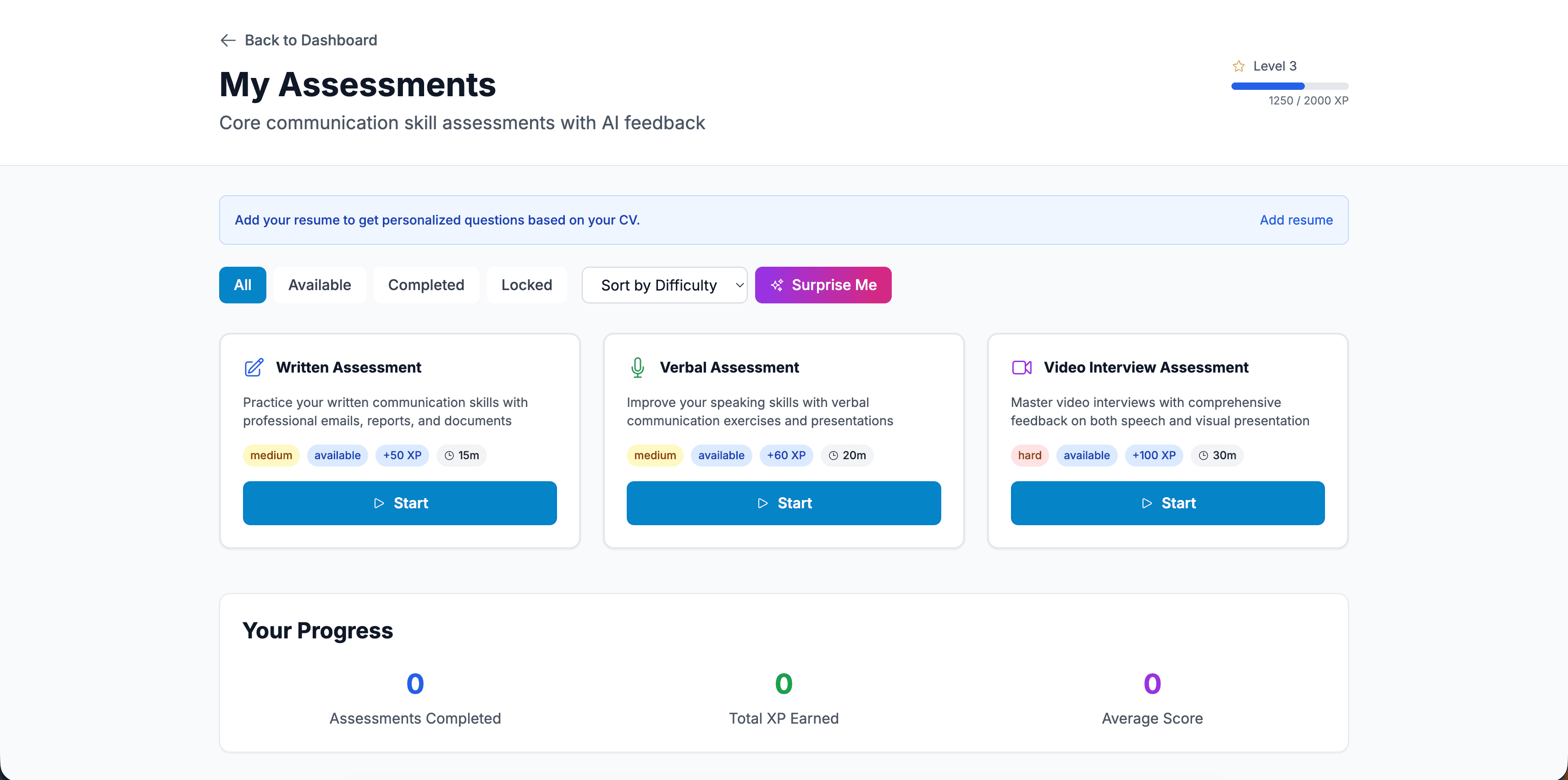Click the microphone icon on Verbal Assessment
Screen dimensions: 1568x780
pyautogui.click(x=637, y=368)
